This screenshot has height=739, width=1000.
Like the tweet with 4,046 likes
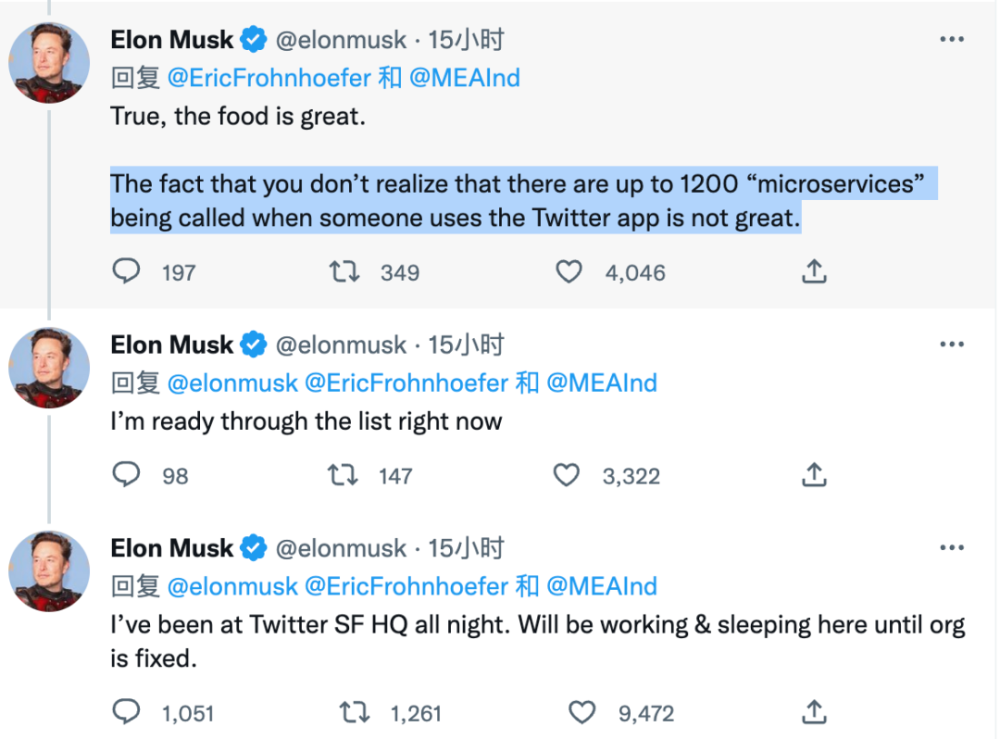[569, 272]
